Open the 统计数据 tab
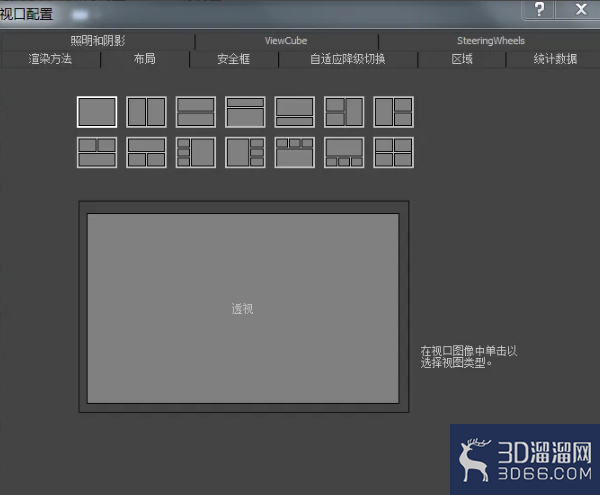 click(555, 59)
